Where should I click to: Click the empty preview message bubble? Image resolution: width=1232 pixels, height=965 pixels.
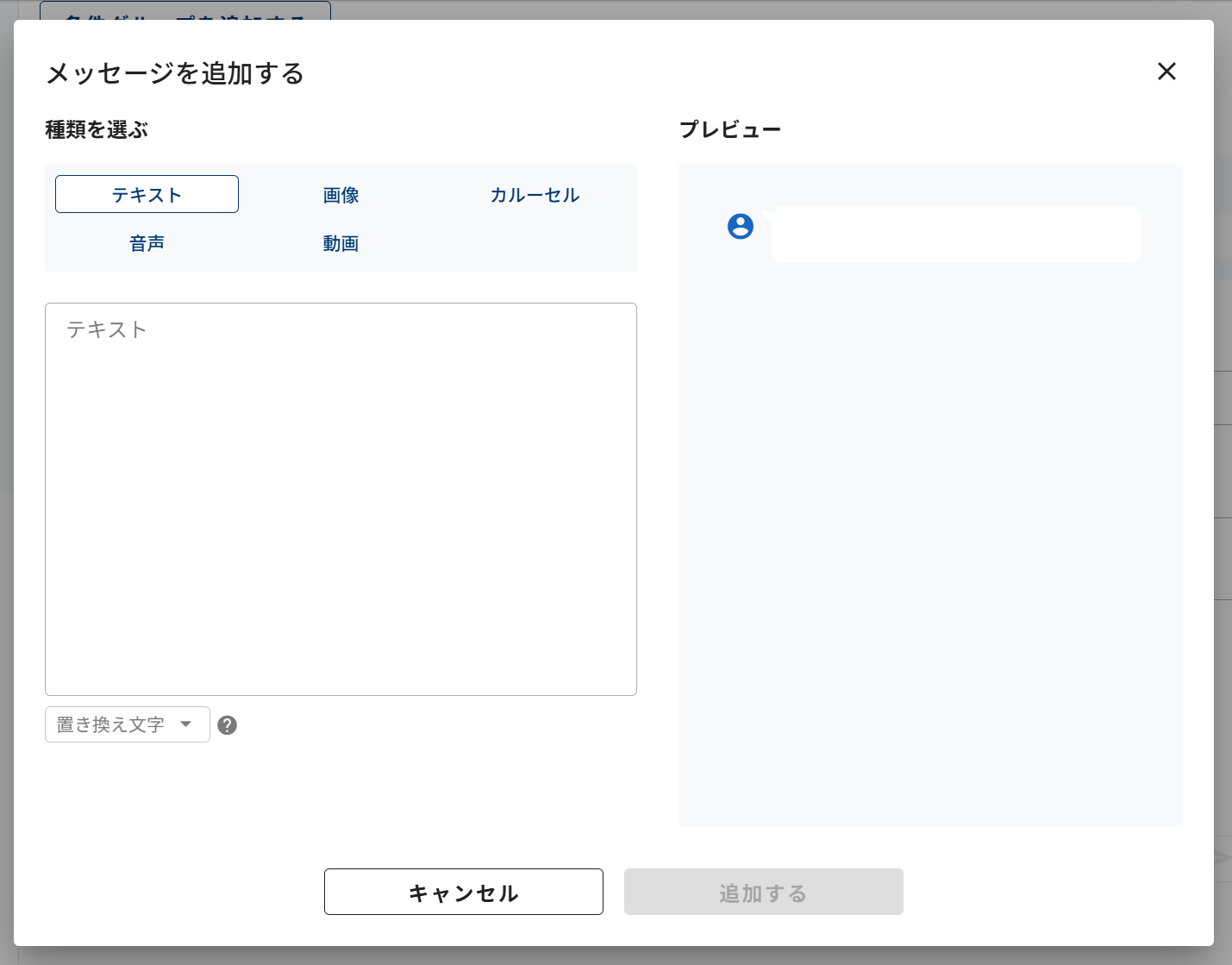955,235
